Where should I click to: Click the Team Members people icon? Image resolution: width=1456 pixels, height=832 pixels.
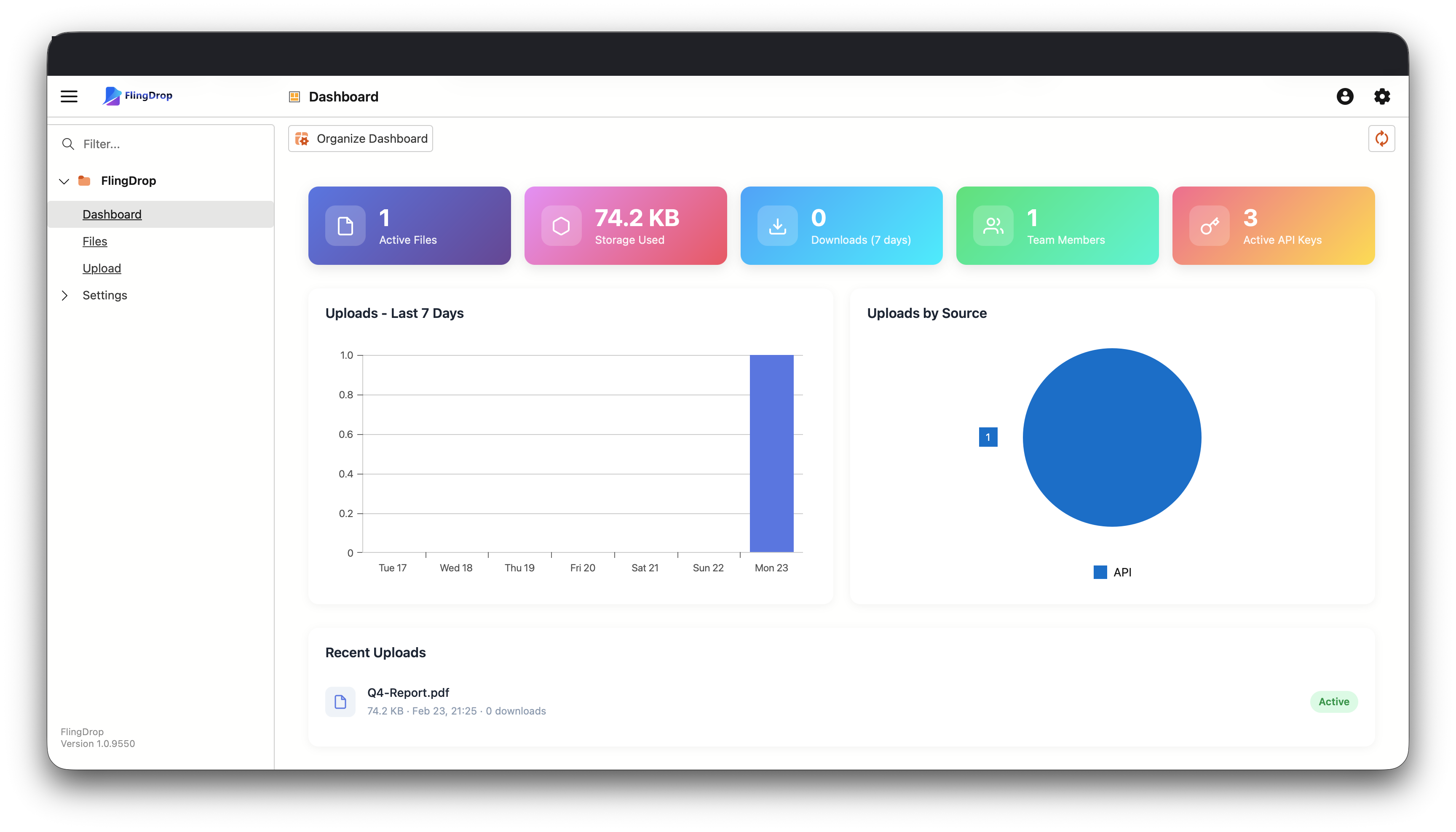(x=993, y=225)
